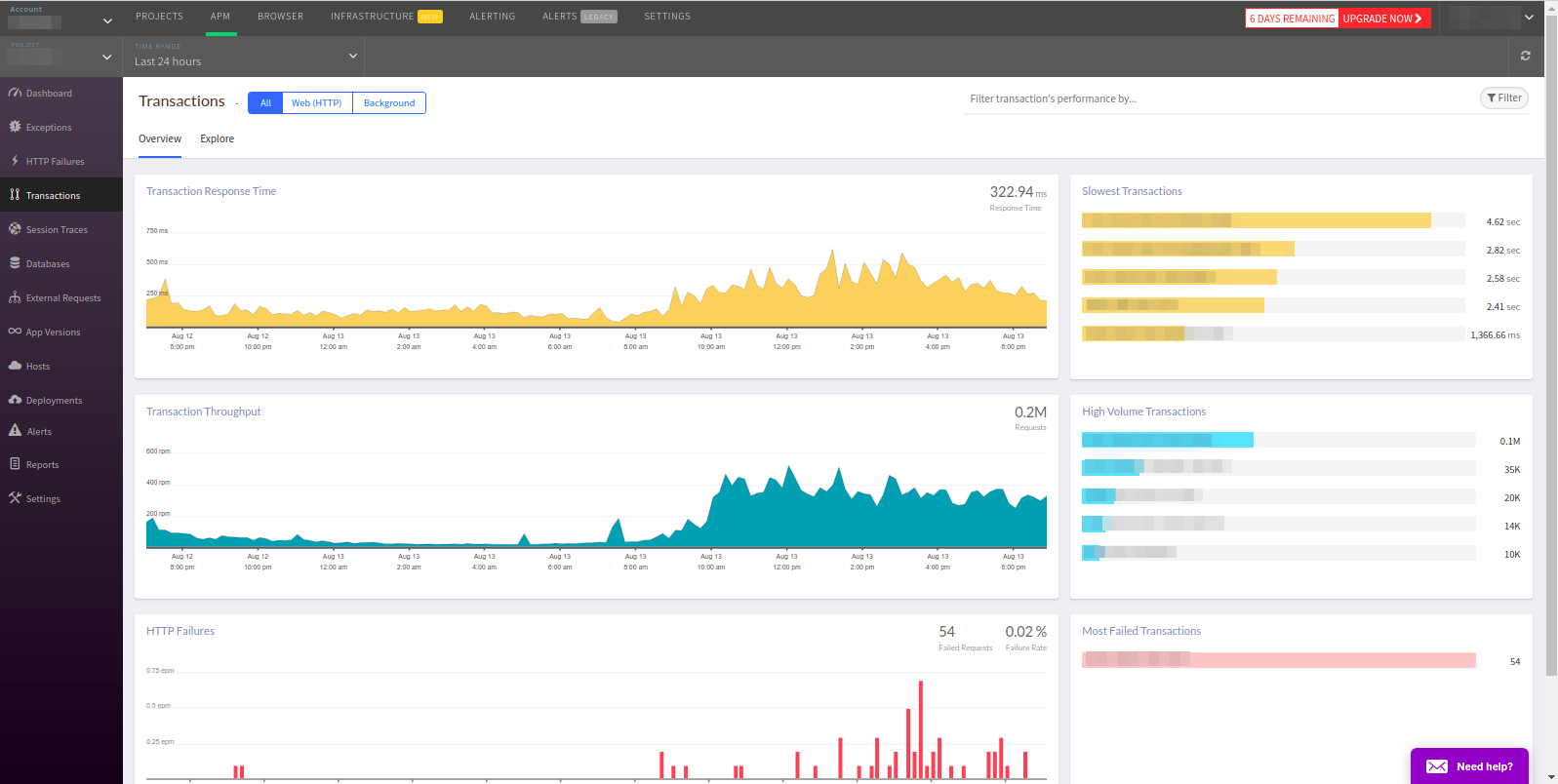The height and width of the screenshot is (784, 1558).
Task: Select the Background transactions filter
Action: 389,102
